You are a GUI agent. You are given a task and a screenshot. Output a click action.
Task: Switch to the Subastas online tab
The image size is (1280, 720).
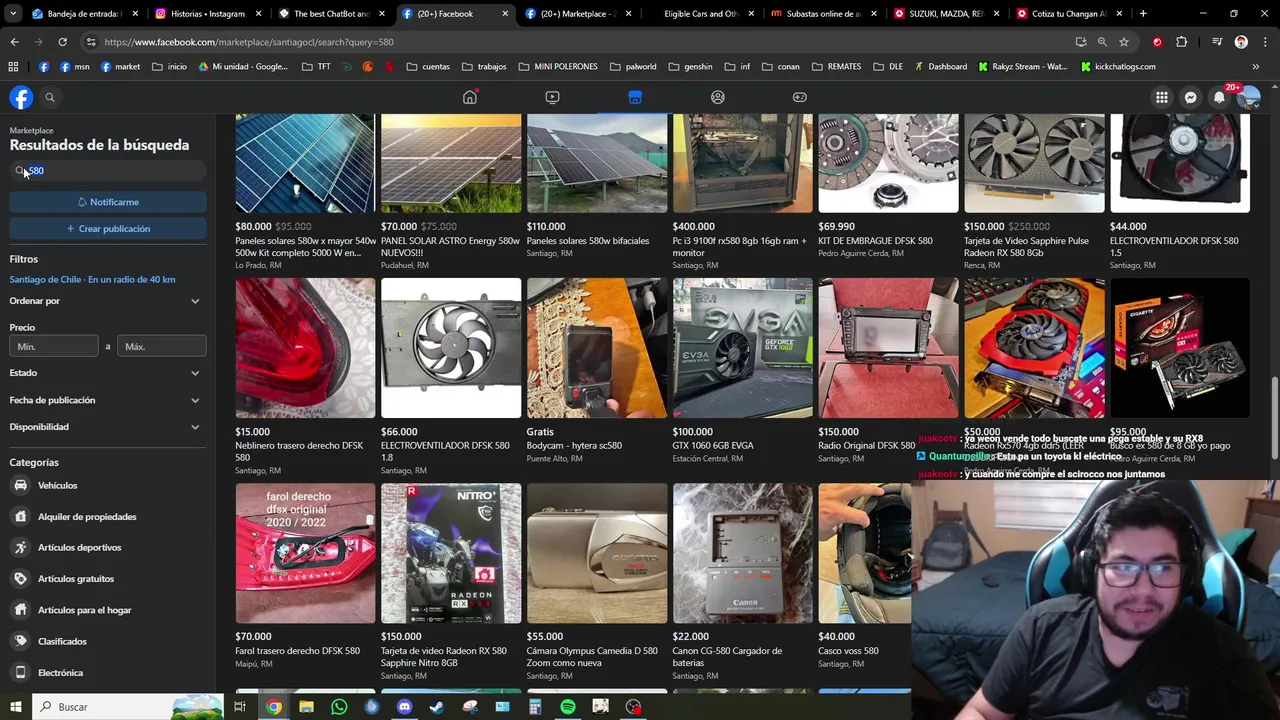point(825,14)
